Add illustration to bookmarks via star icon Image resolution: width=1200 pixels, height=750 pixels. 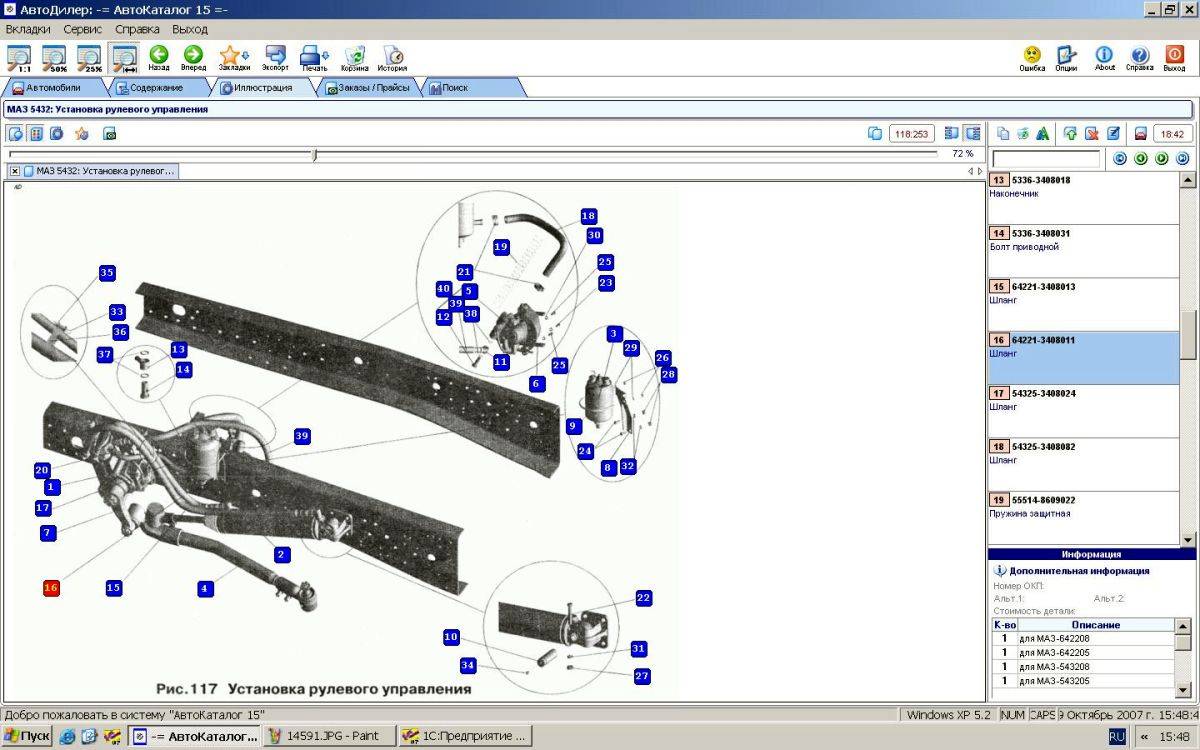pos(81,134)
